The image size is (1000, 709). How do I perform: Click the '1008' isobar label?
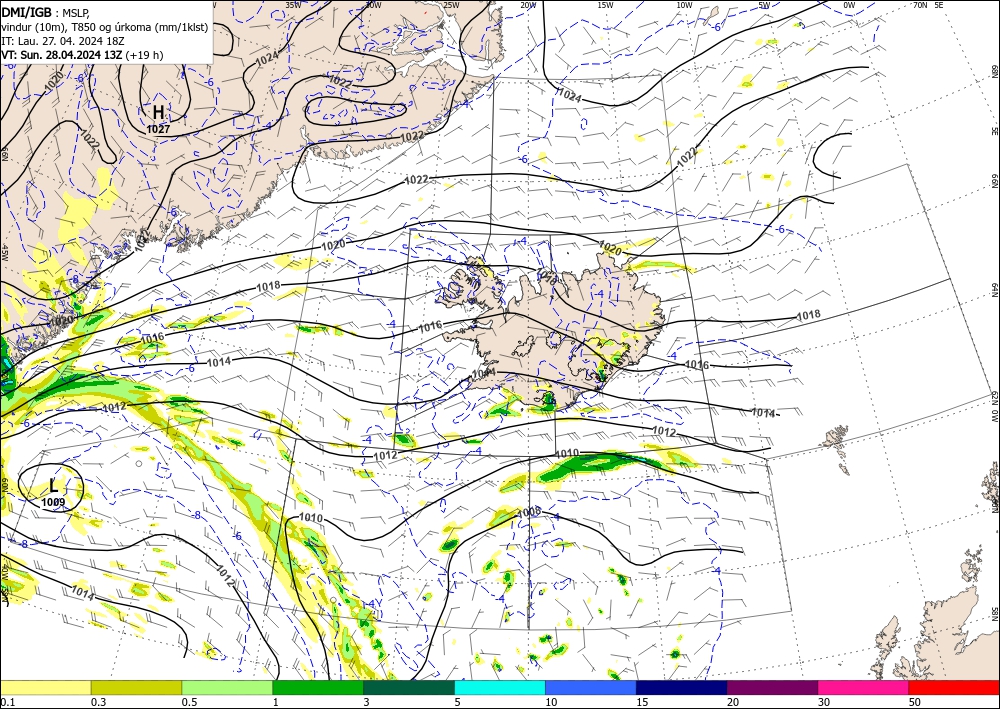point(529,513)
